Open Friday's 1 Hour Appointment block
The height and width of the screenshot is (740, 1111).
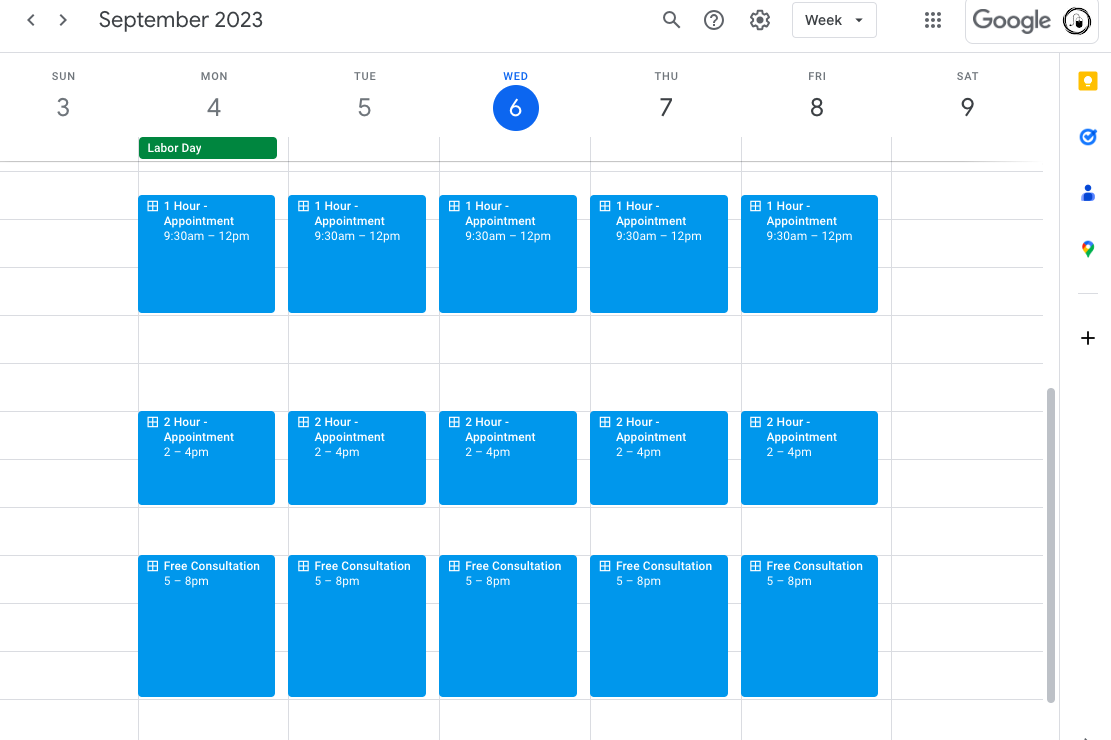(809, 254)
